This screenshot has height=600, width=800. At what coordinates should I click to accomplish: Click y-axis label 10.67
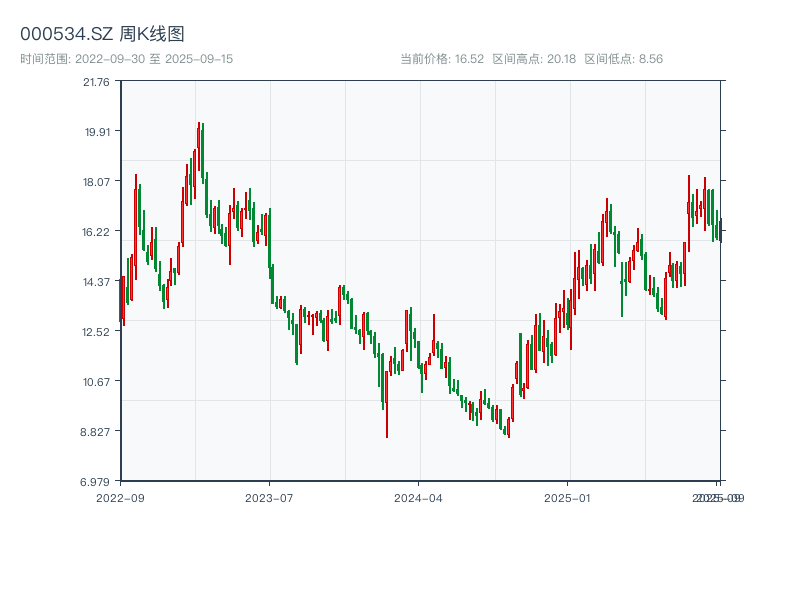pyautogui.click(x=96, y=382)
